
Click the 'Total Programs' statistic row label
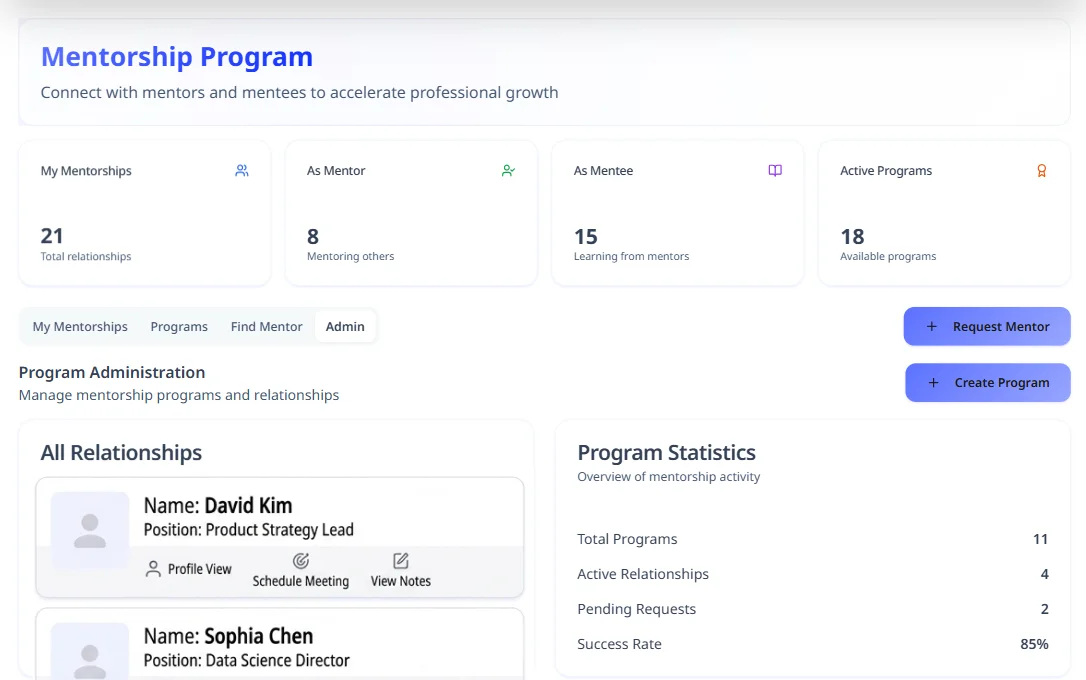[627, 539]
